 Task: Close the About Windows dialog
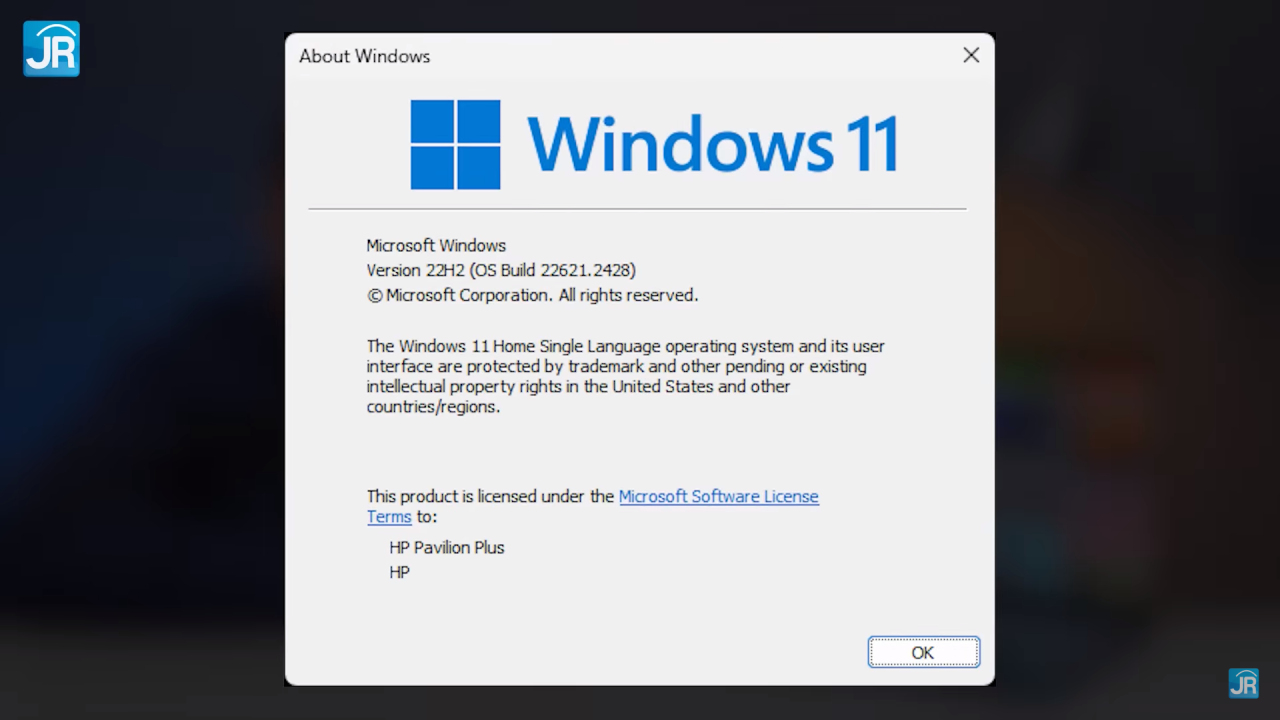pos(971,56)
